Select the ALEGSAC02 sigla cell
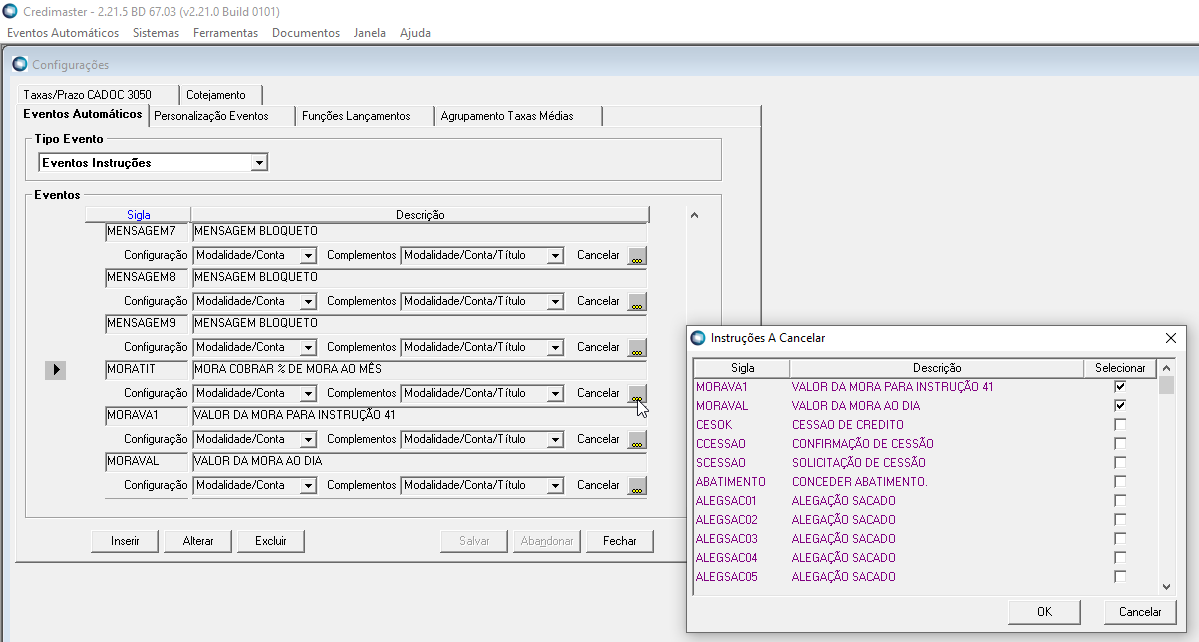Screen dimensions: 1199x642 726,520
